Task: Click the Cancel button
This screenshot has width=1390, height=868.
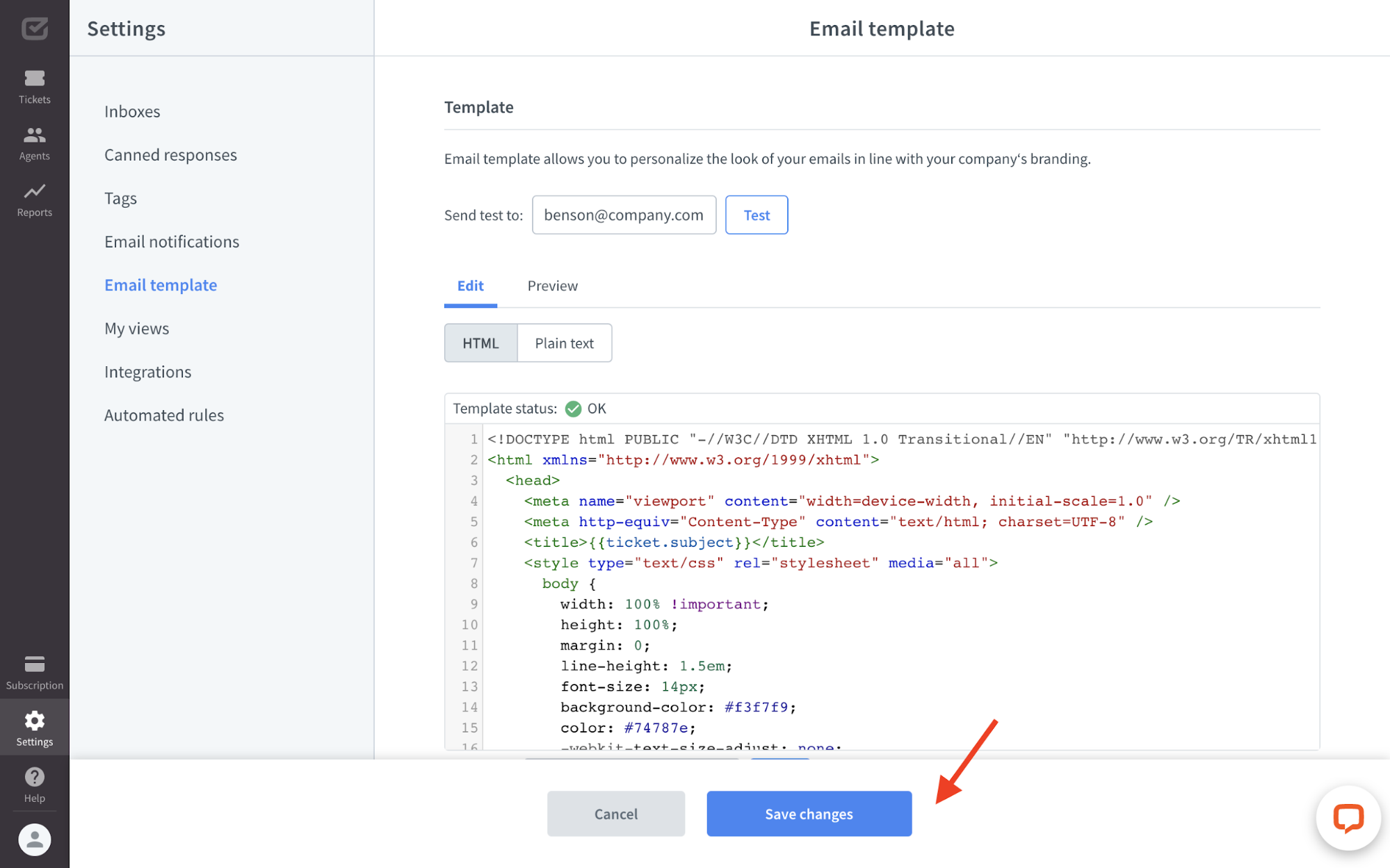Action: [616, 813]
